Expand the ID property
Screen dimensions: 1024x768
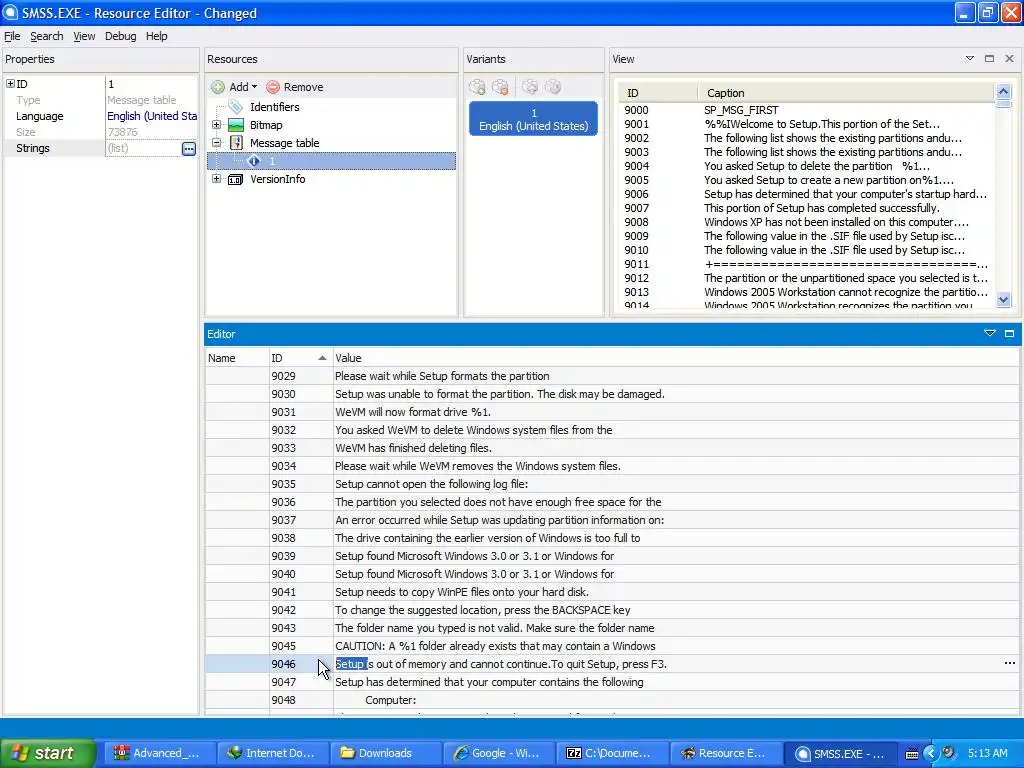click(10, 84)
